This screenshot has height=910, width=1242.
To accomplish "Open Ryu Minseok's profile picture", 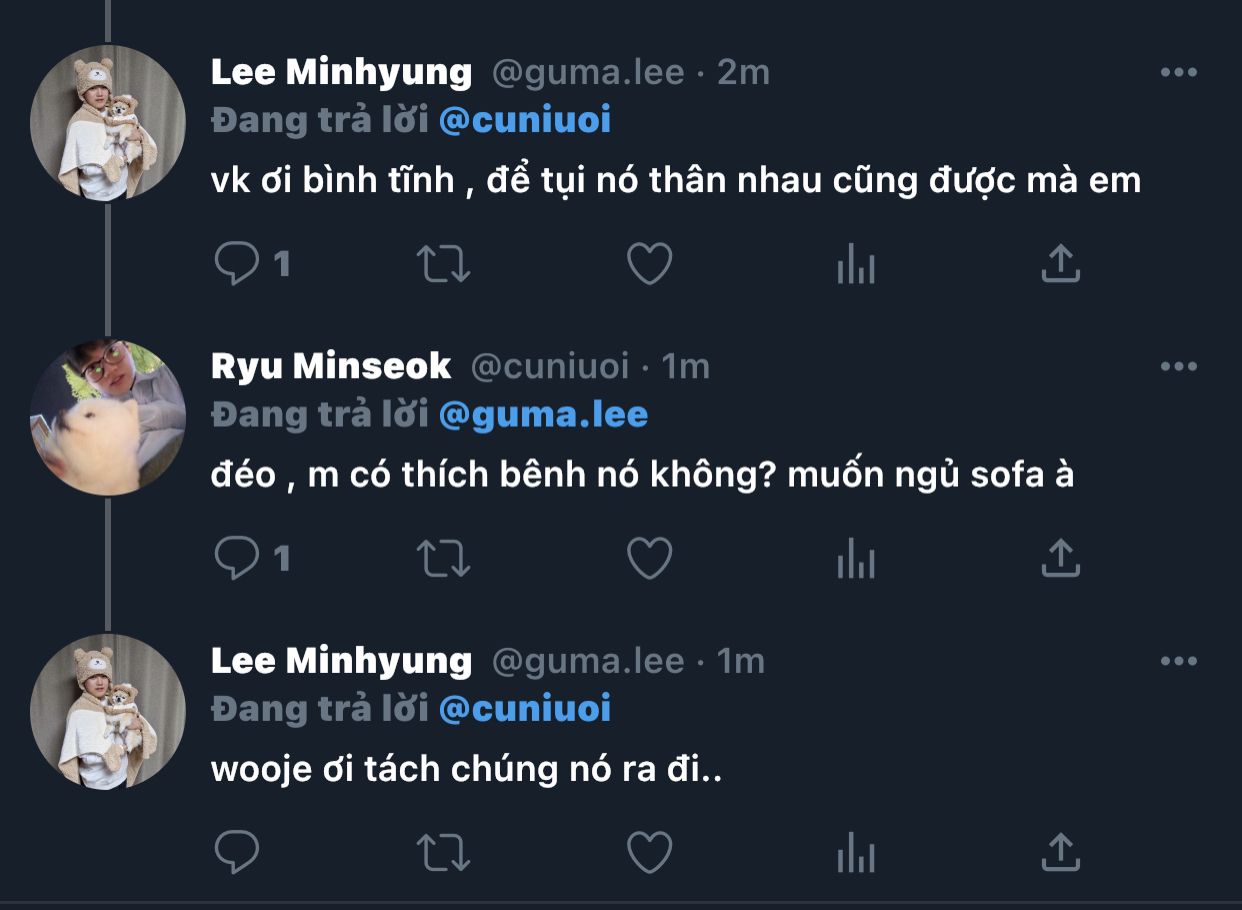I will point(108,417).
